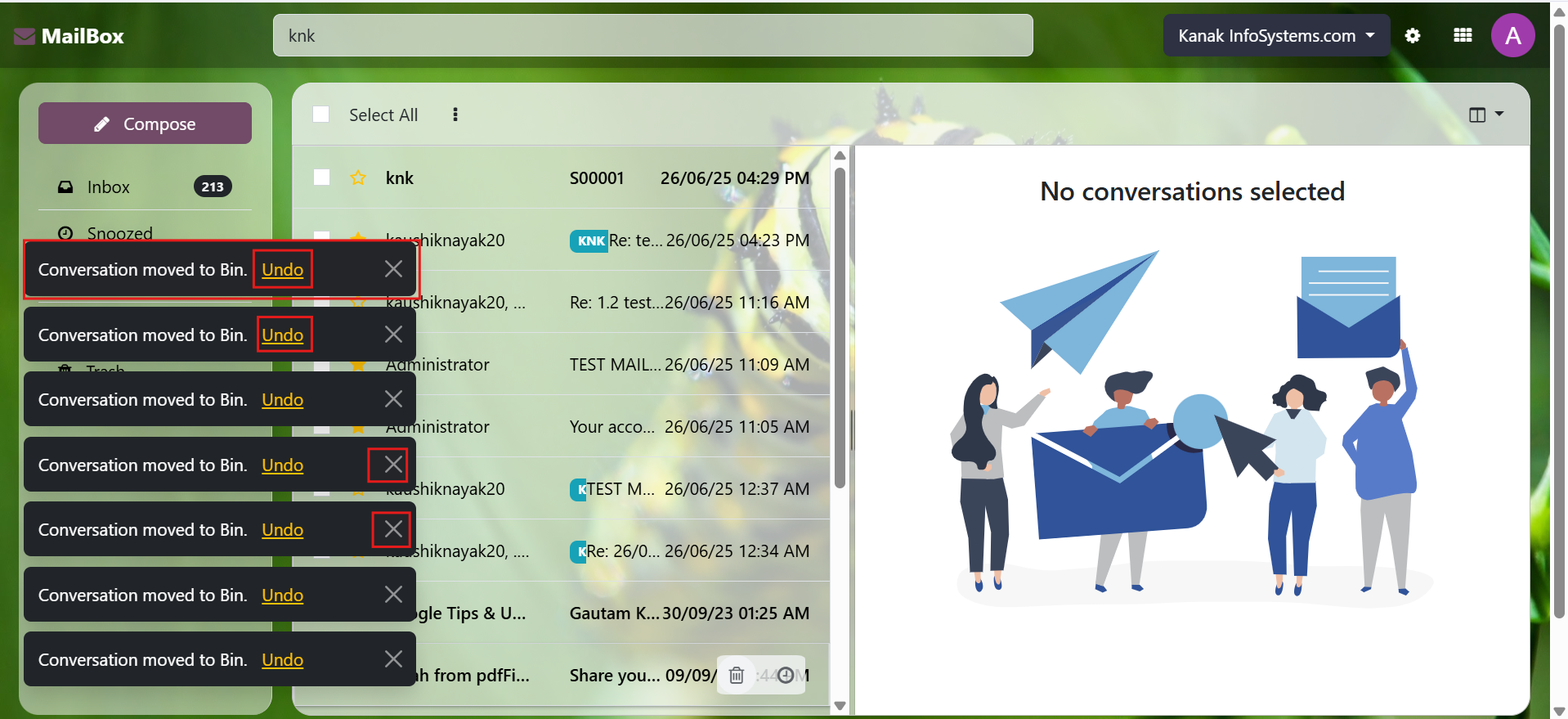Open the knk email from 04:29 PM

coord(562,178)
